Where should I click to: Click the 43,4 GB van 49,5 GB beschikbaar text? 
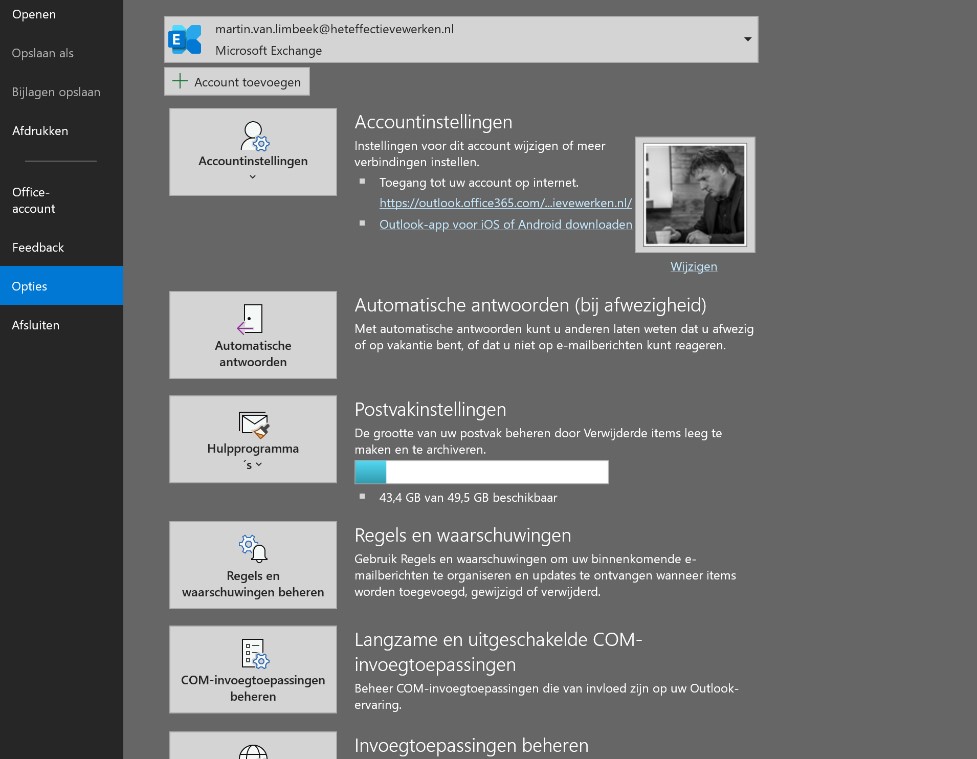point(468,497)
